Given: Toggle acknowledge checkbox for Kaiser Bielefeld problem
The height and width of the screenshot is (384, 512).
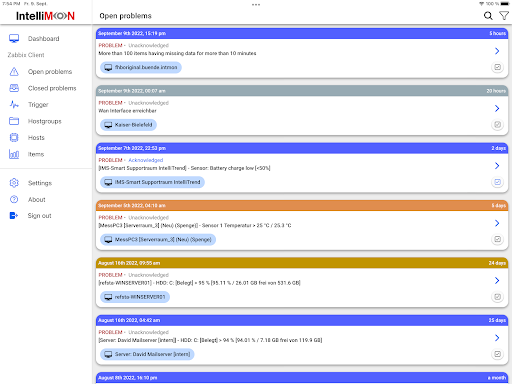Looking at the screenshot, I should [x=497, y=125].
